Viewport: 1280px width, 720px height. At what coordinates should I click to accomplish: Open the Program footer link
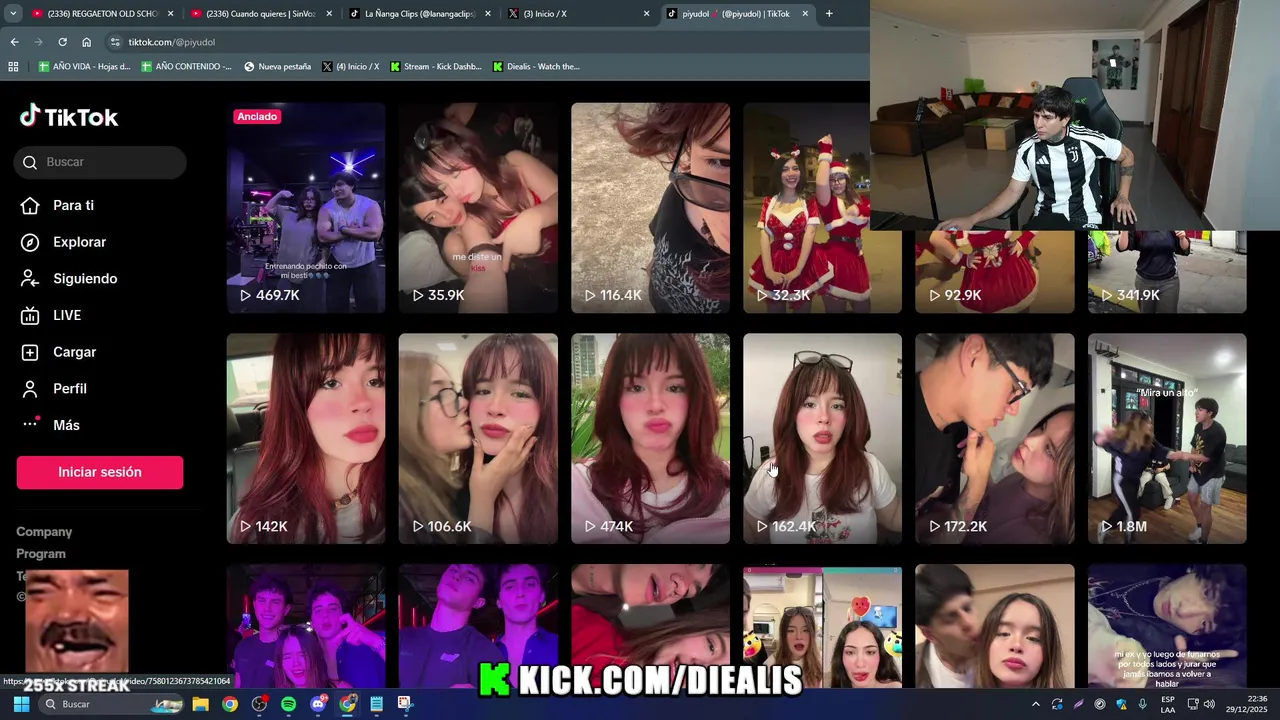coord(41,554)
